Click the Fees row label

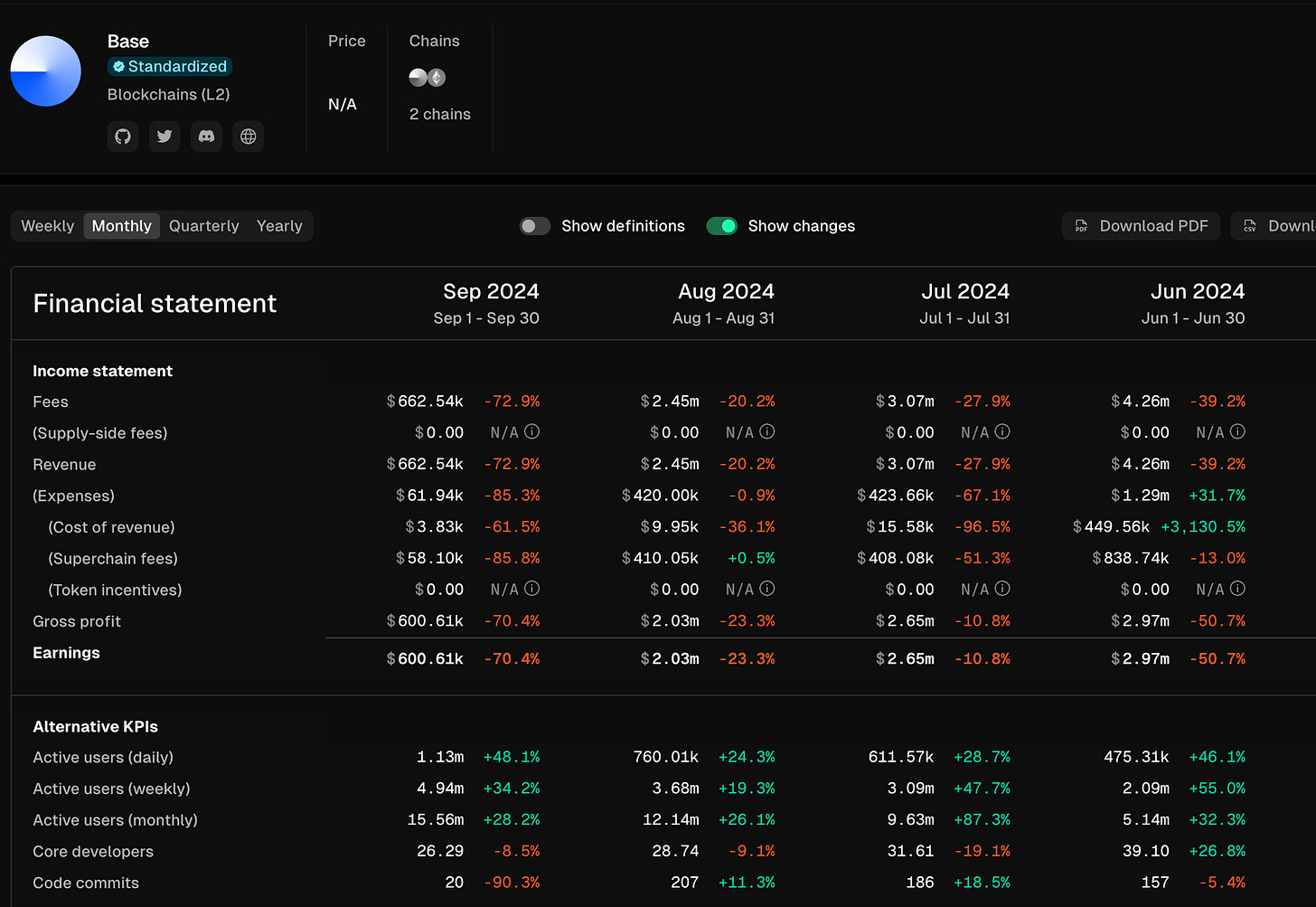[x=51, y=402]
